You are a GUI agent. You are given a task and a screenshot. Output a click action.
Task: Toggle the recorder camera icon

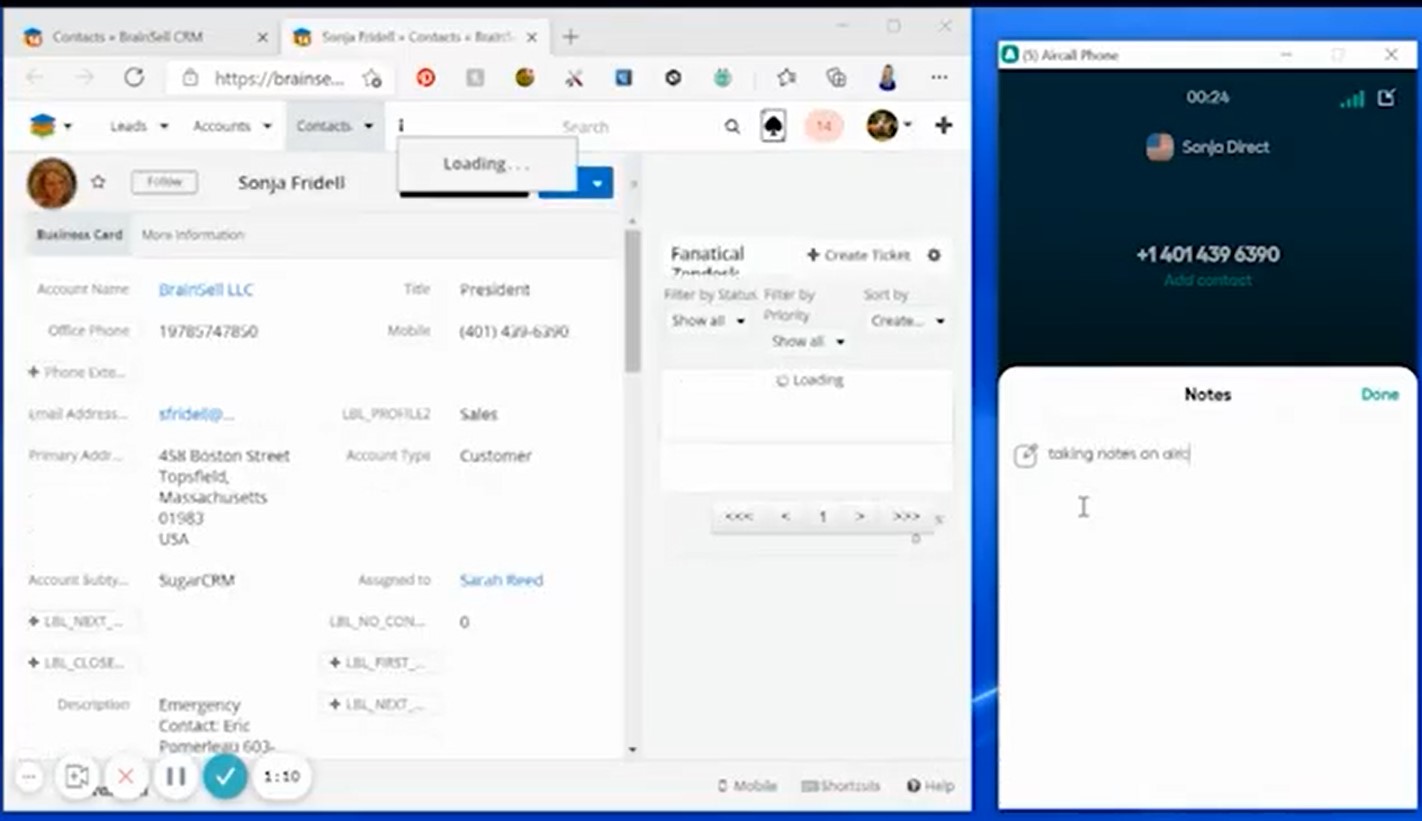click(x=77, y=776)
